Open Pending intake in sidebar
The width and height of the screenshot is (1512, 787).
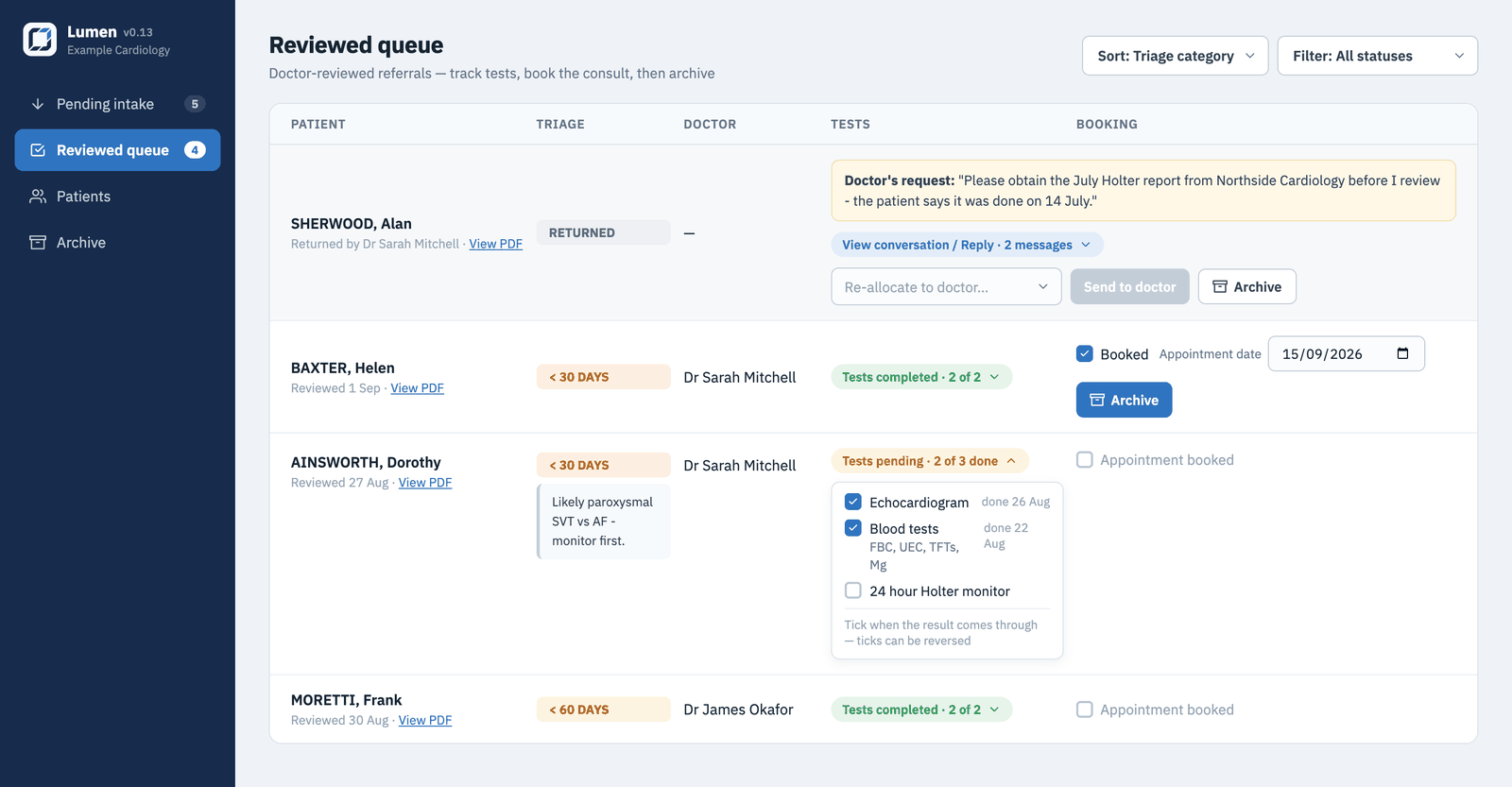[117, 104]
